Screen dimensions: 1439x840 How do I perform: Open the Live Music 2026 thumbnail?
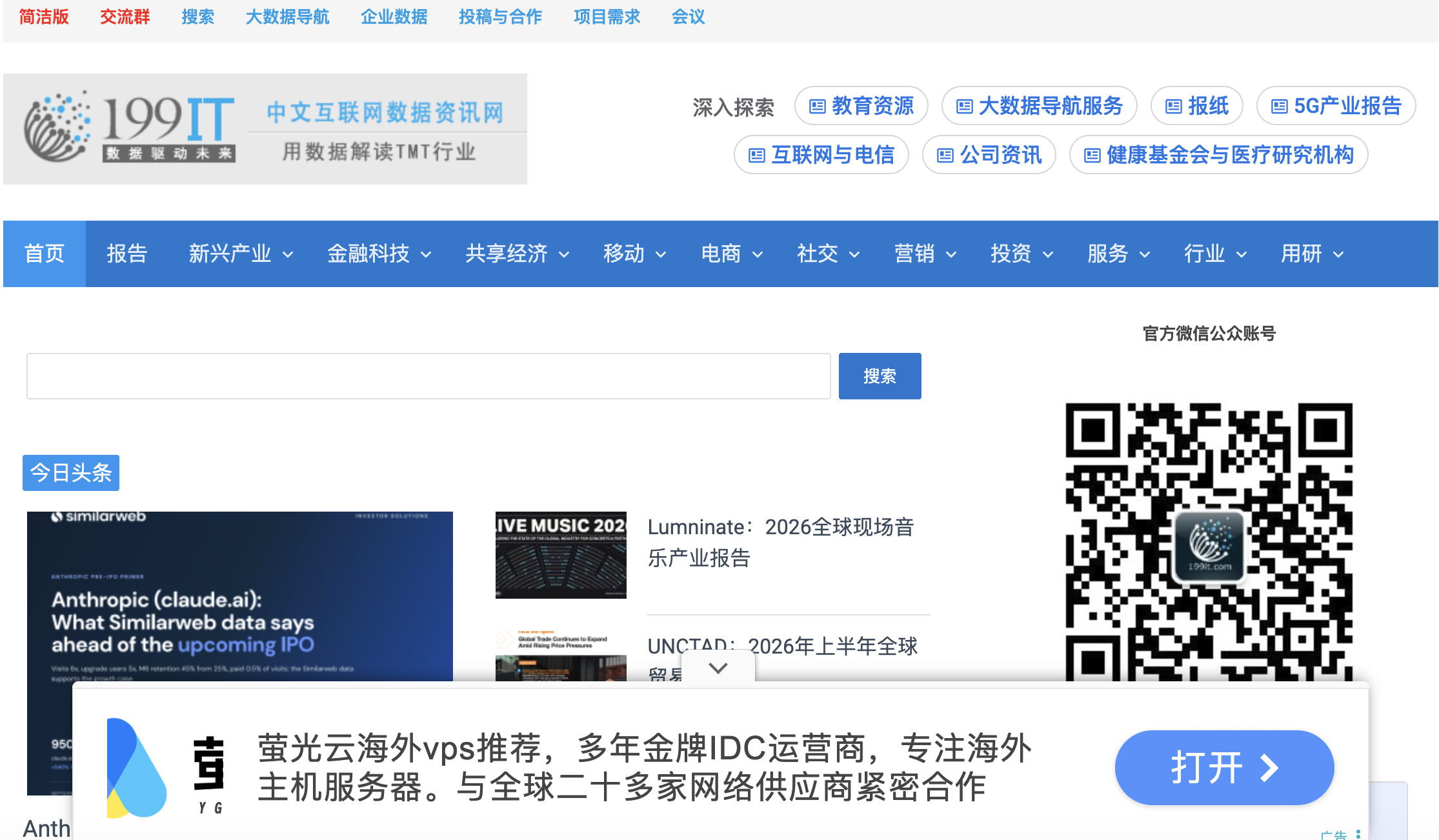[x=561, y=555]
